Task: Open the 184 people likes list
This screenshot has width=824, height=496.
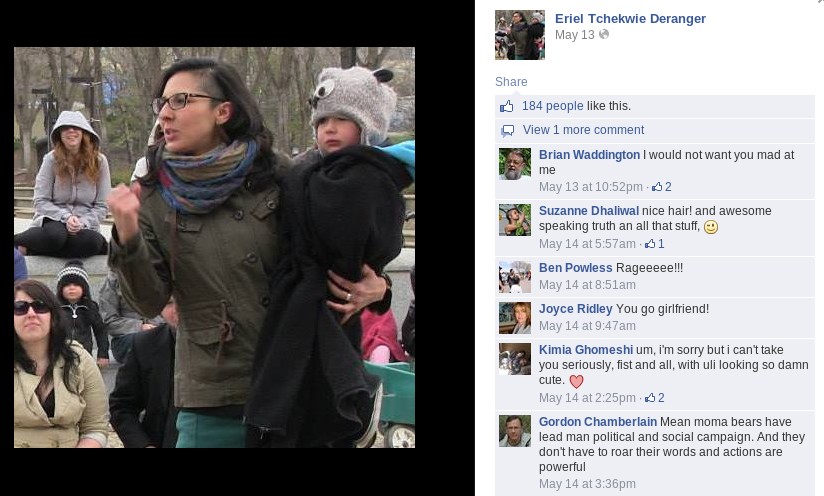Action: (x=552, y=106)
